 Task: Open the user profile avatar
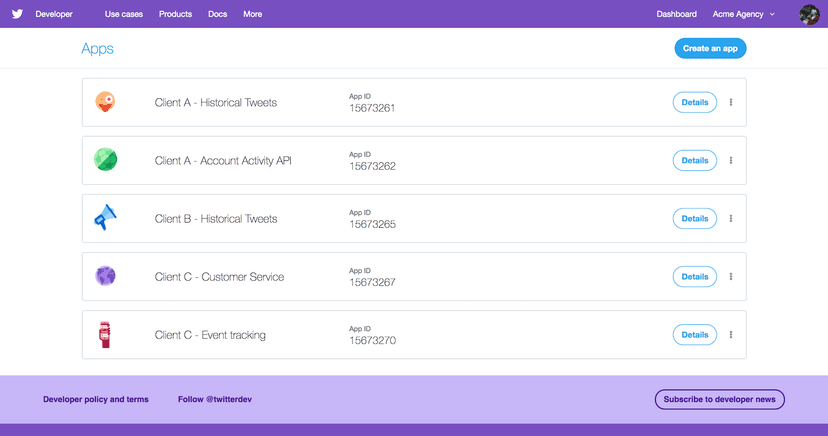809,14
